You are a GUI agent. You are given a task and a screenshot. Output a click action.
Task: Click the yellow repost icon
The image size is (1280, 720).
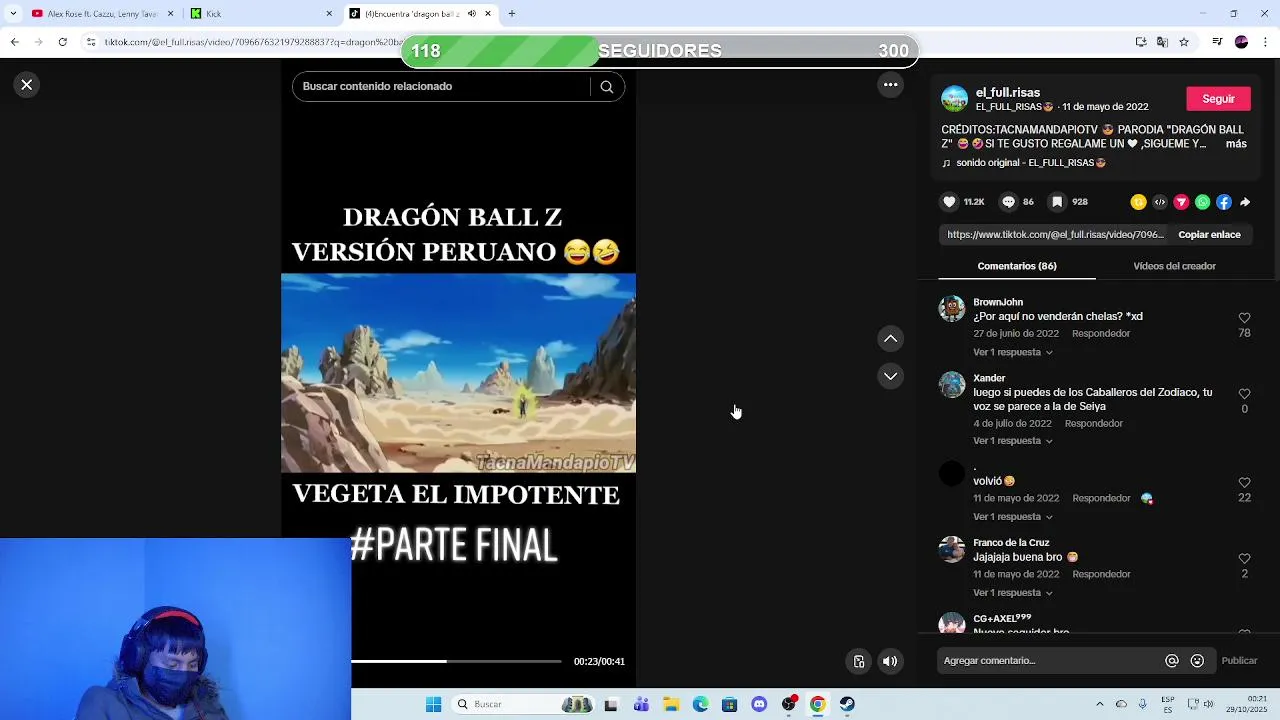point(1138,202)
